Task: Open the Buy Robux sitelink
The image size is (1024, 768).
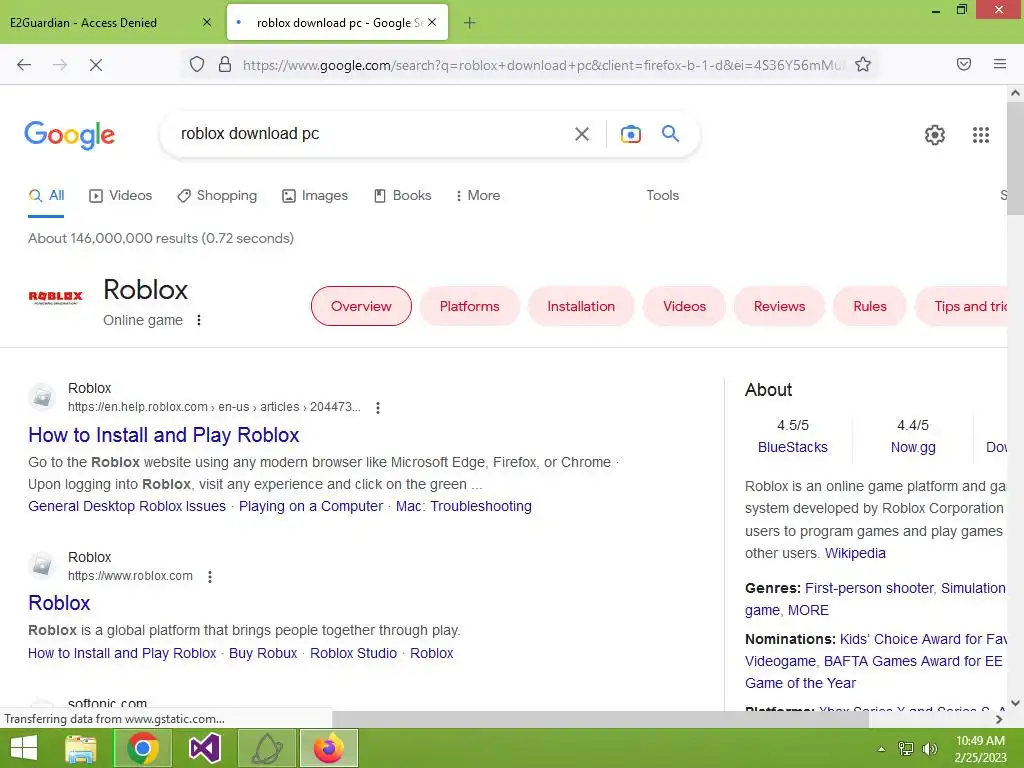Action: click(263, 653)
